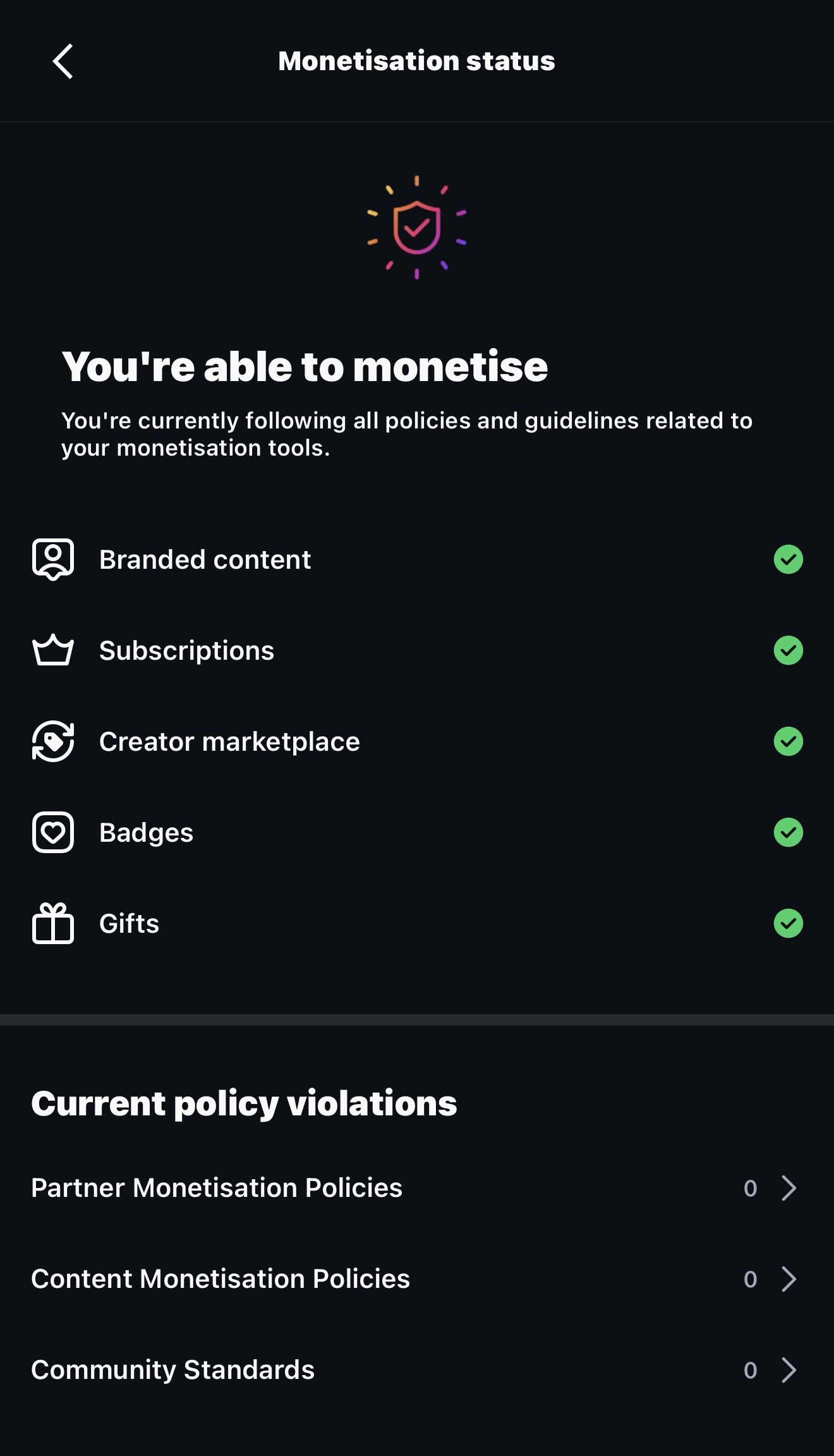Open Branded content row label
The image size is (834, 1456).
pos(205,560)
